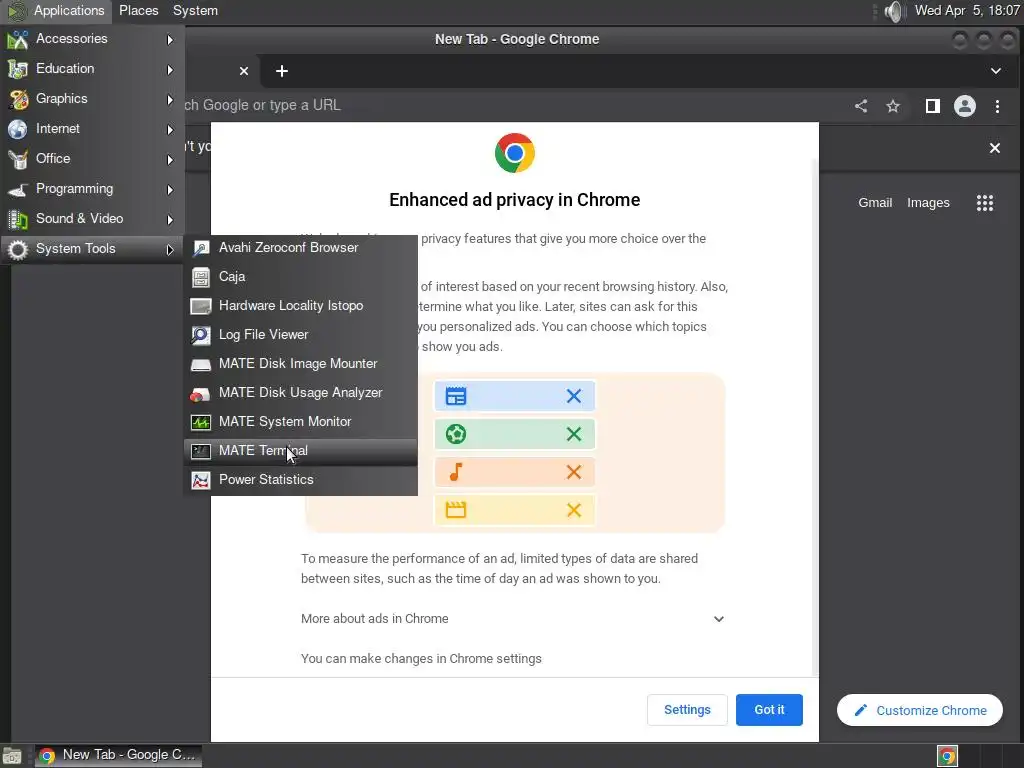Launch Power Statistics
1024x768 pixels.
[x=300, y=479]
